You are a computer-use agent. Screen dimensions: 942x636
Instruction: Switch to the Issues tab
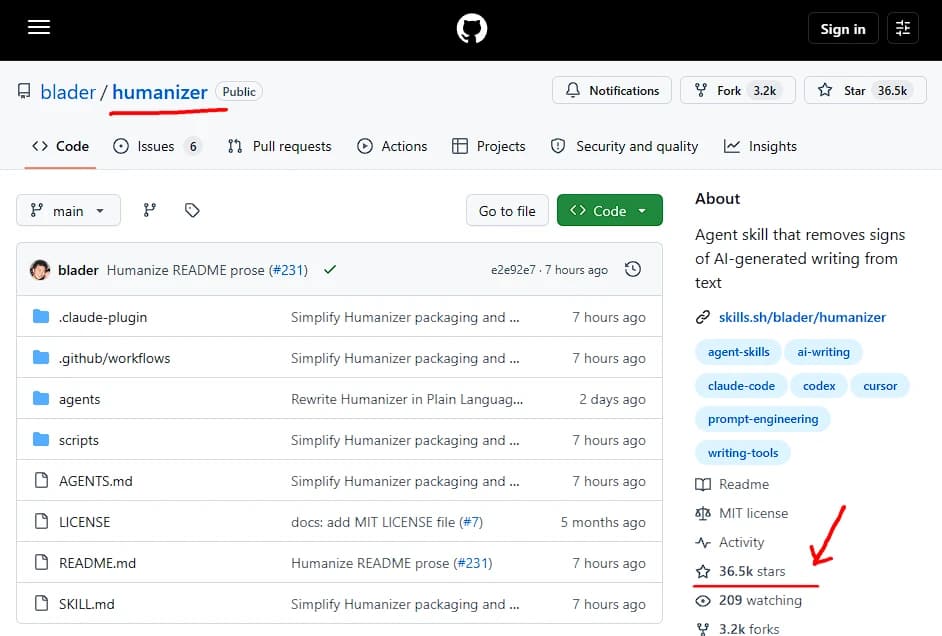[x=156, y=147]
